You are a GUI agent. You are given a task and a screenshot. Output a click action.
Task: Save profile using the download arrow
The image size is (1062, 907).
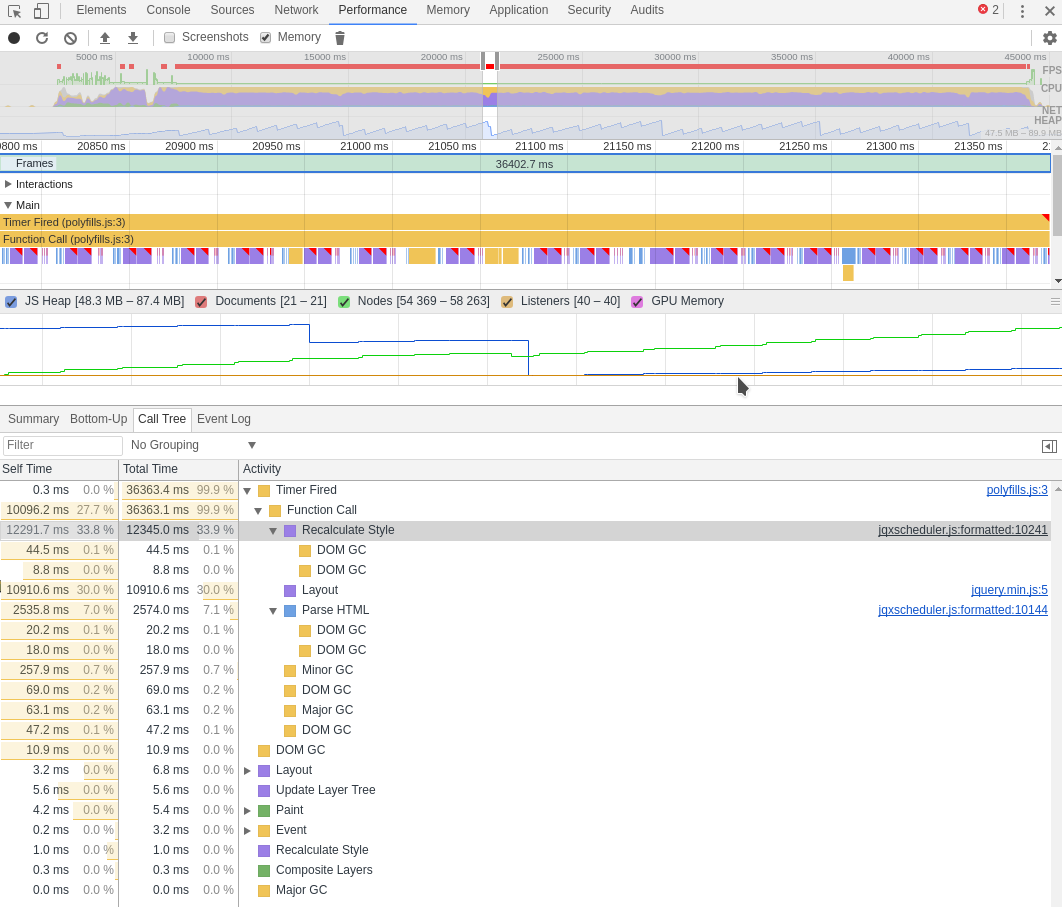[x=133, y=38]
